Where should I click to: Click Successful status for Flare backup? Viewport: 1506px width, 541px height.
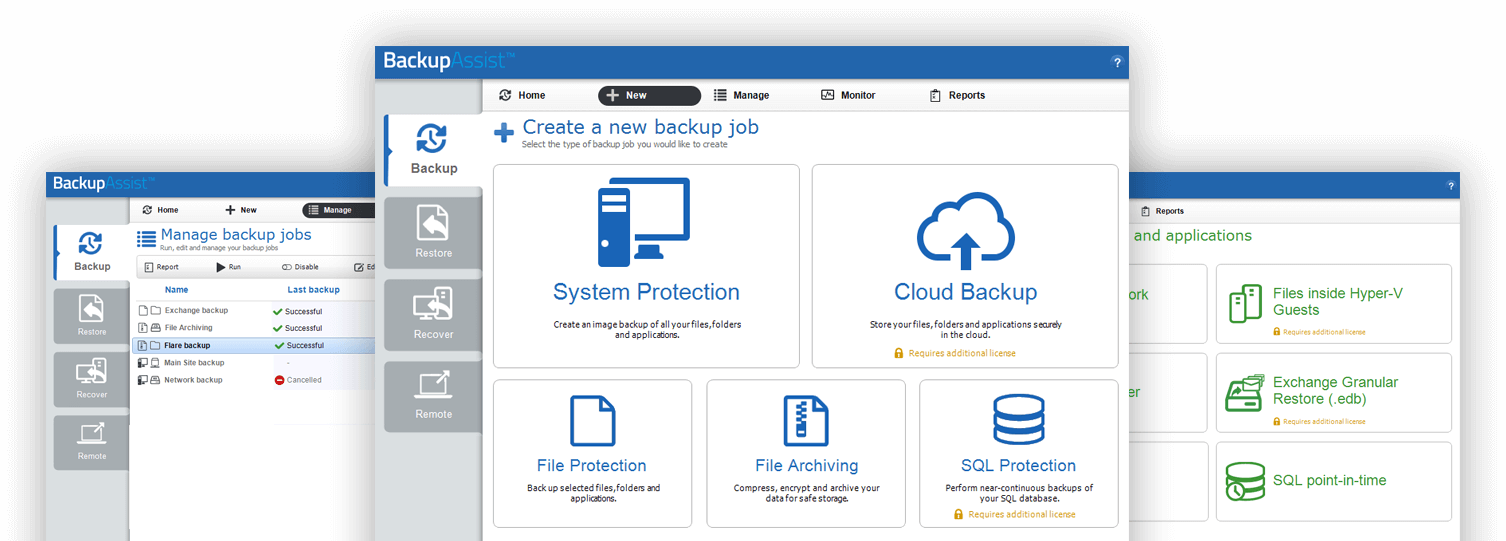coord(298,345)
